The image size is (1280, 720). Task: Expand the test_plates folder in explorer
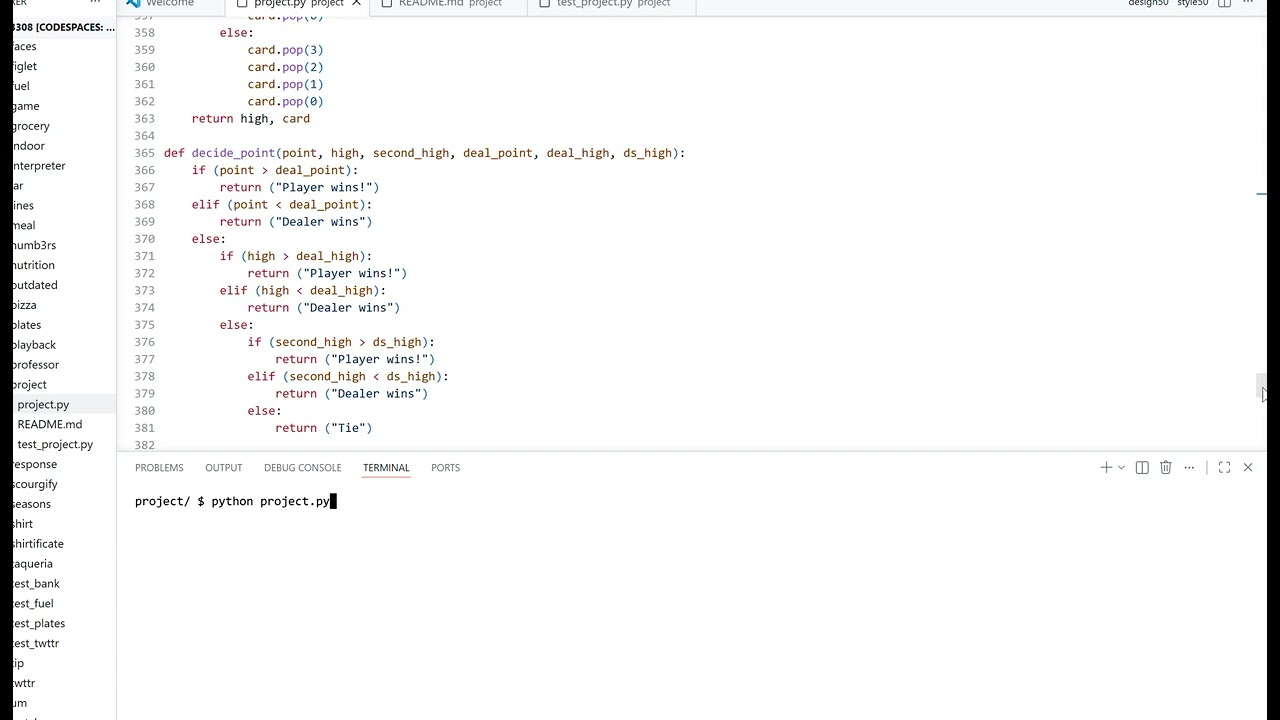point(39,624)
